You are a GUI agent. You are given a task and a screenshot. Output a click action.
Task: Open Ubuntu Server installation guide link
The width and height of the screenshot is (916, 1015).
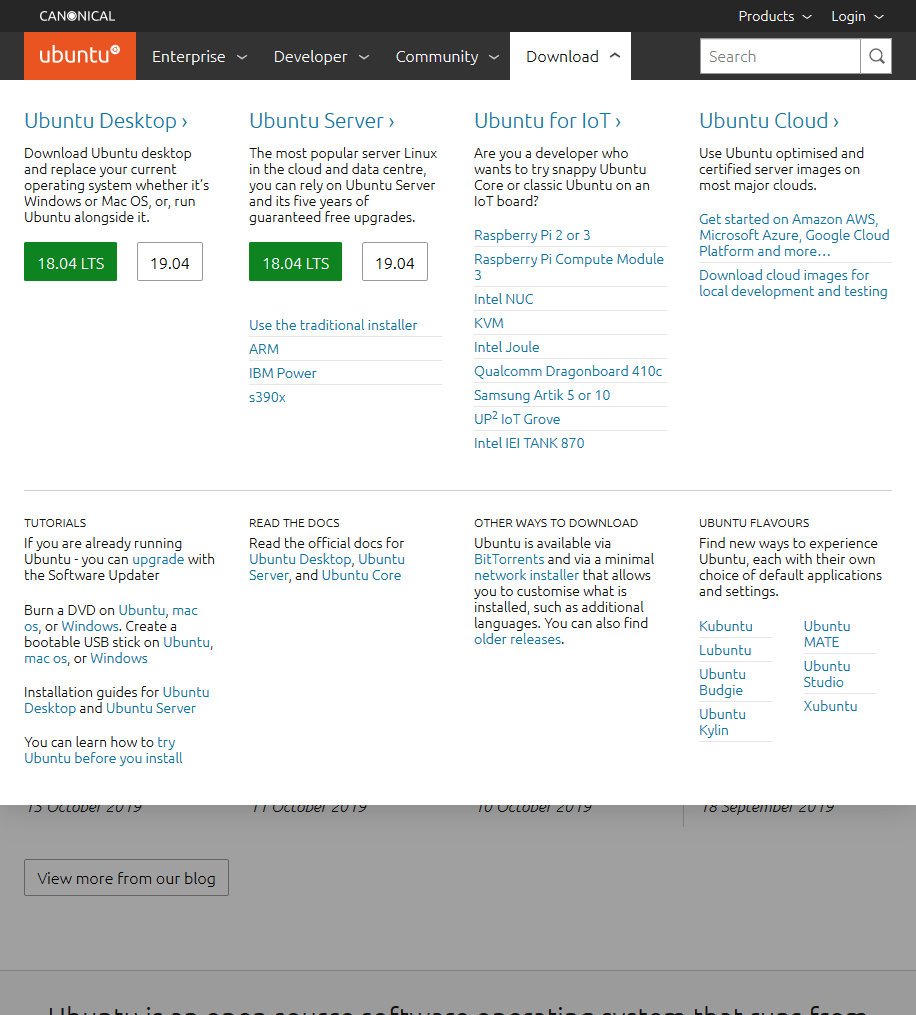point(151,708)
